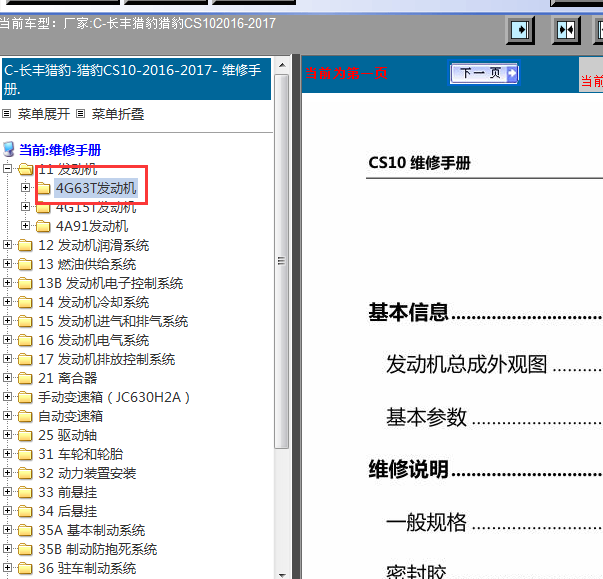Select 14 发动机冷却系统 tree item
The height and width of the screenshot is (579, 603).
[x=93, y=302]
